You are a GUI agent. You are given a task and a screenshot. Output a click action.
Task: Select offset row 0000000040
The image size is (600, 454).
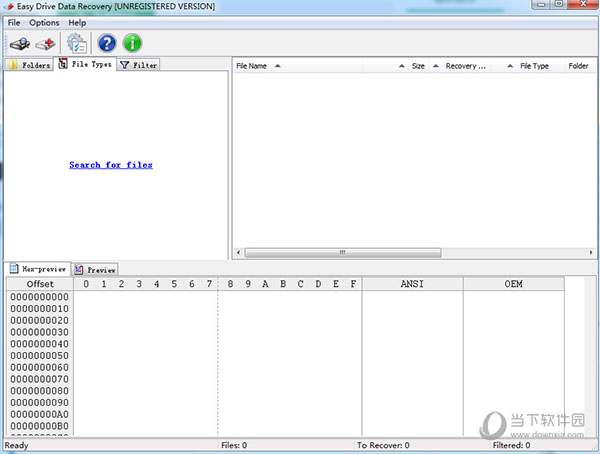(x=40, y=344)
